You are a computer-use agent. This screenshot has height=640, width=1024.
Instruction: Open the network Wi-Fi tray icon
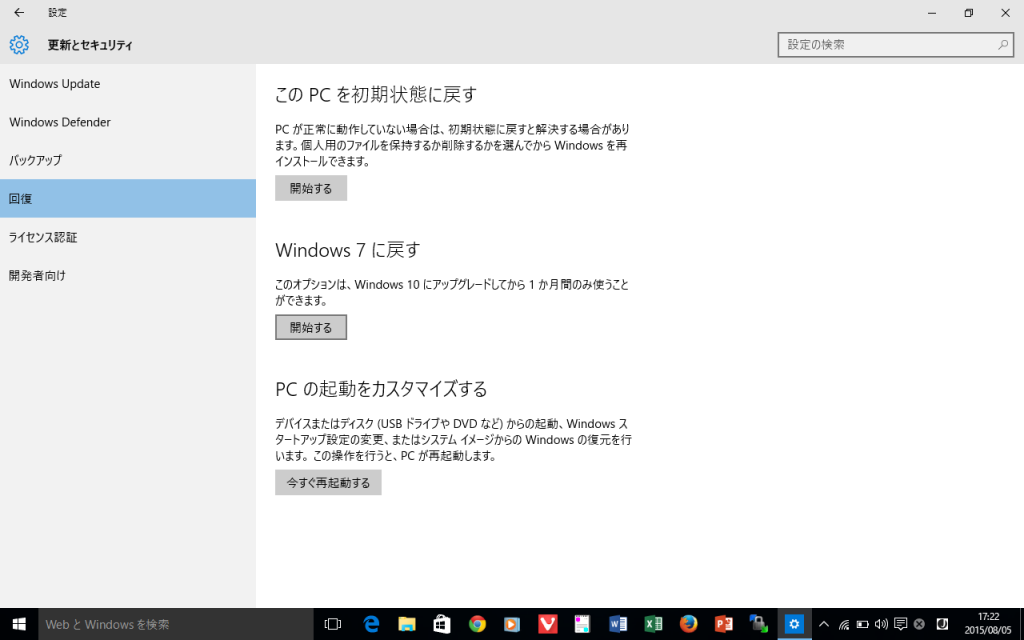pos(844,624)
